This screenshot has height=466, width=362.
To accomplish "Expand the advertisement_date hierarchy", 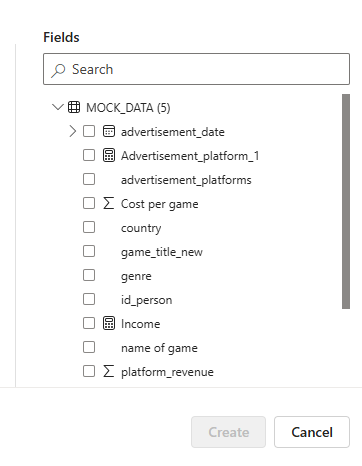I will pos(72,131).
